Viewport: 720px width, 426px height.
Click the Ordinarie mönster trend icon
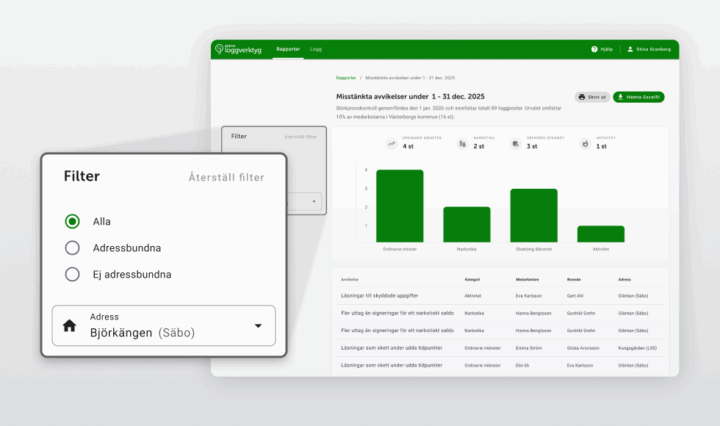tap(392, 144)
